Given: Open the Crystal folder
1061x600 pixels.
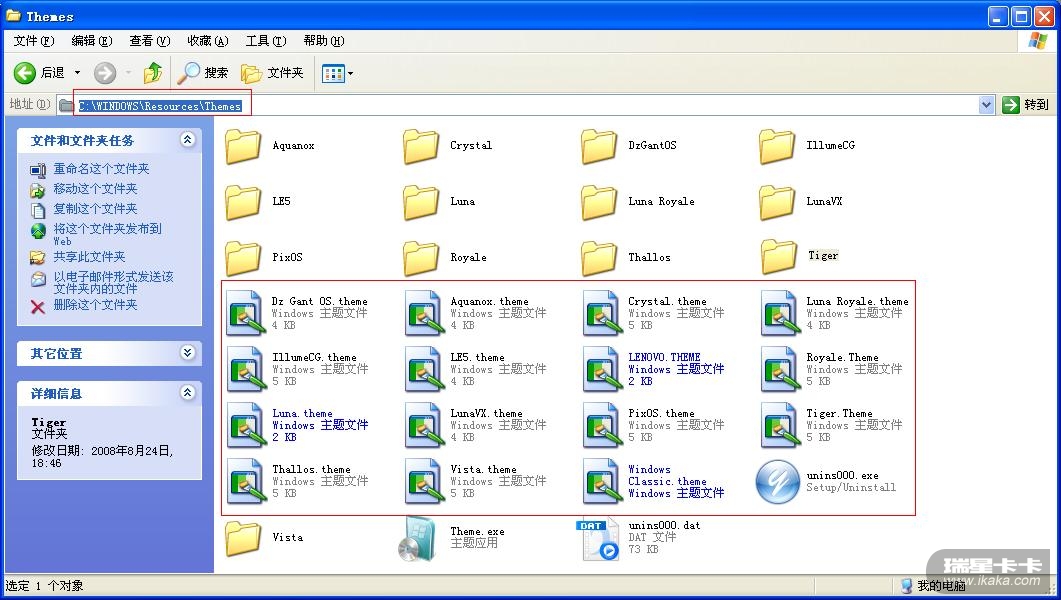Looking at the screenshot, I should pyautogui.click(x=447, y=146).
